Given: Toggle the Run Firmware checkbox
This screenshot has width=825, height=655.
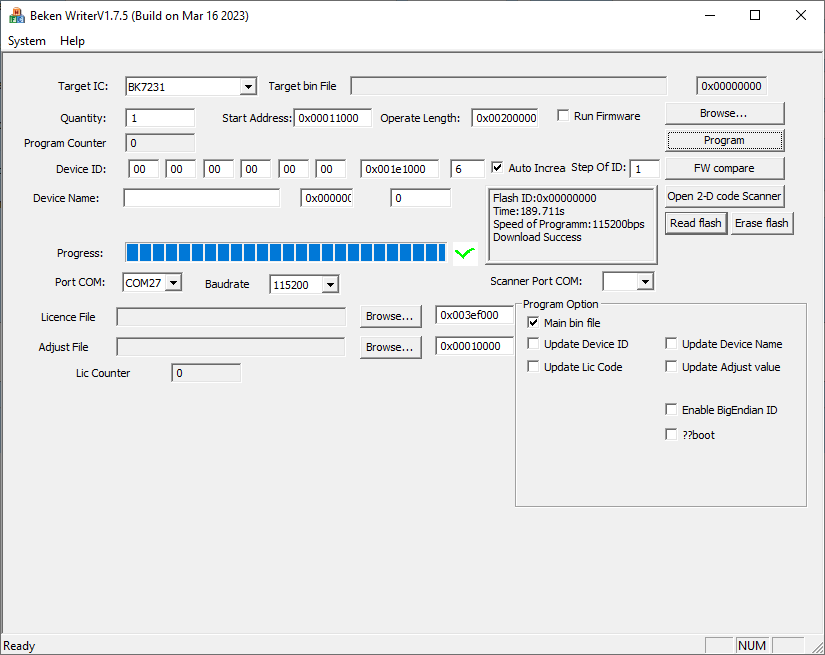Looking at the screenshot, I should pos(564,116).
